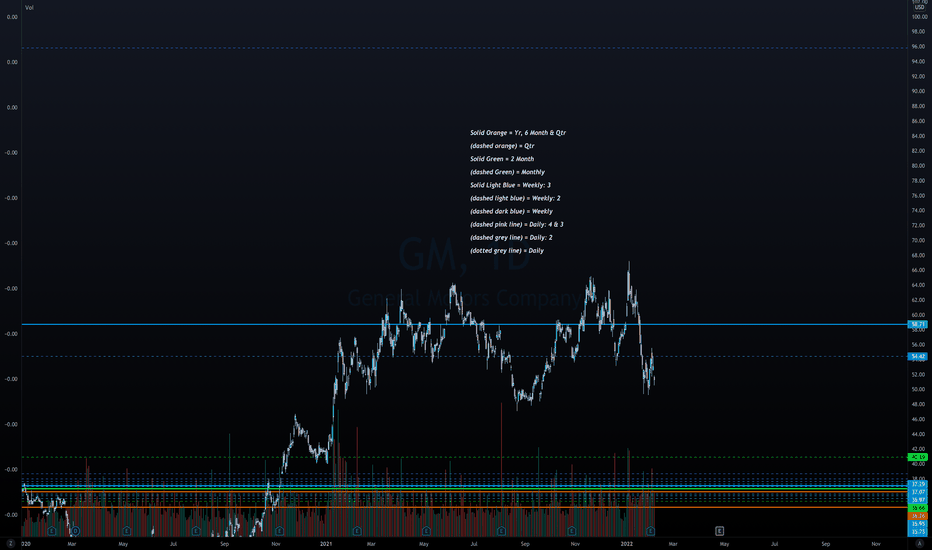Click the earnings marker near late October 2021
This screenshot has width=932, height=550.
point(572,530)
